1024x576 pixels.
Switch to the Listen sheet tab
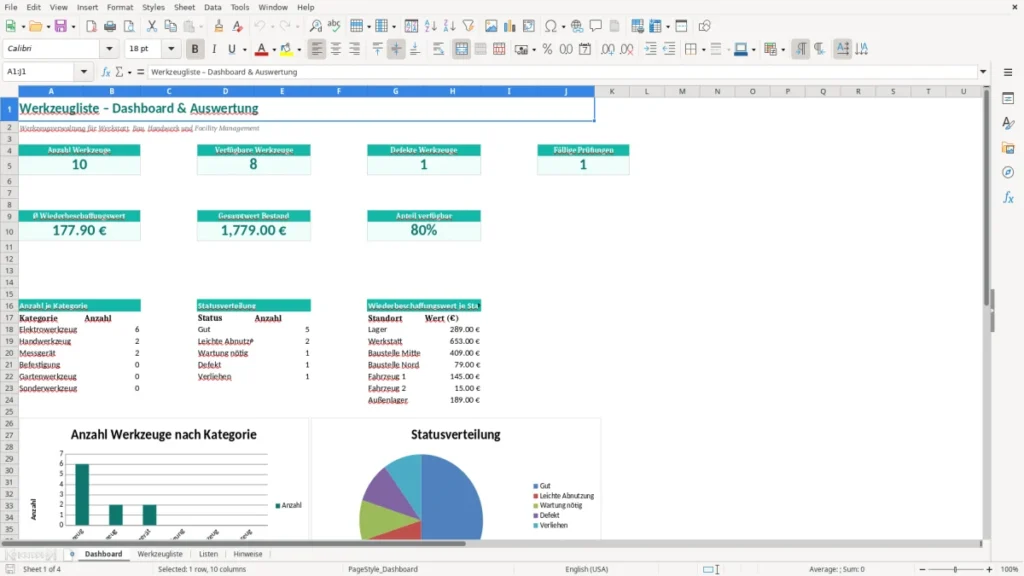(x=208, y=554)
